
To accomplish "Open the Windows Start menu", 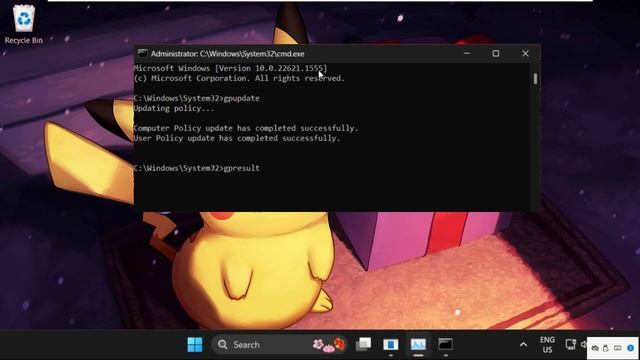I will 195,344.
